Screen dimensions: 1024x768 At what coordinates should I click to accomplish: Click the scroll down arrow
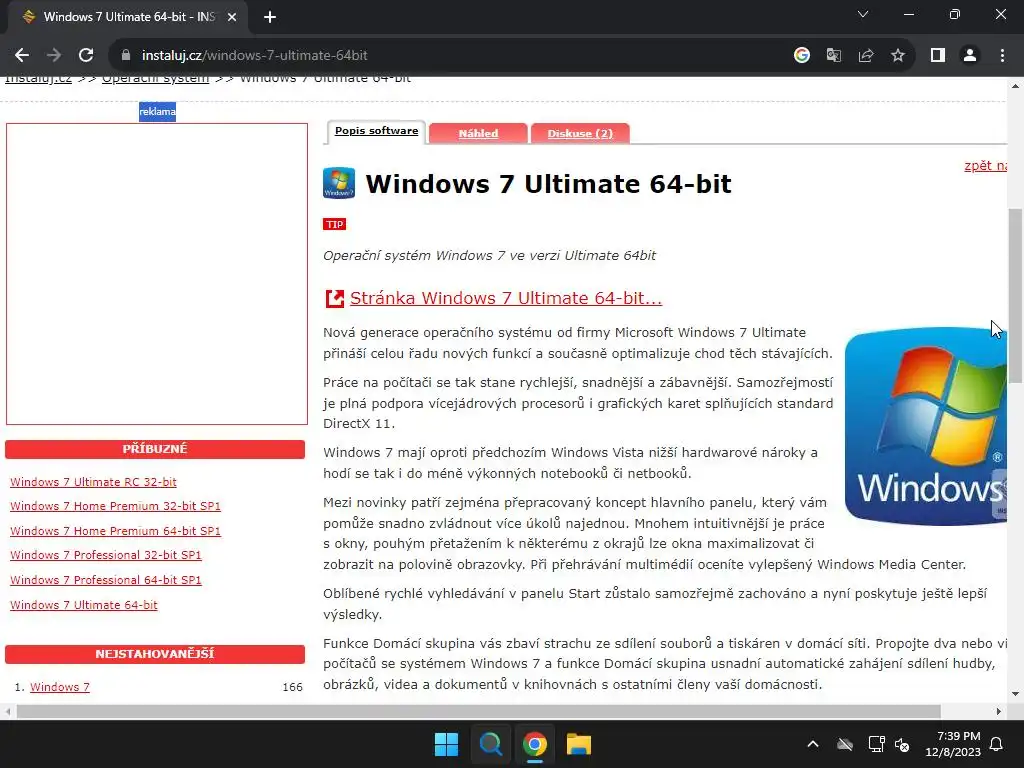point(1015,694)
